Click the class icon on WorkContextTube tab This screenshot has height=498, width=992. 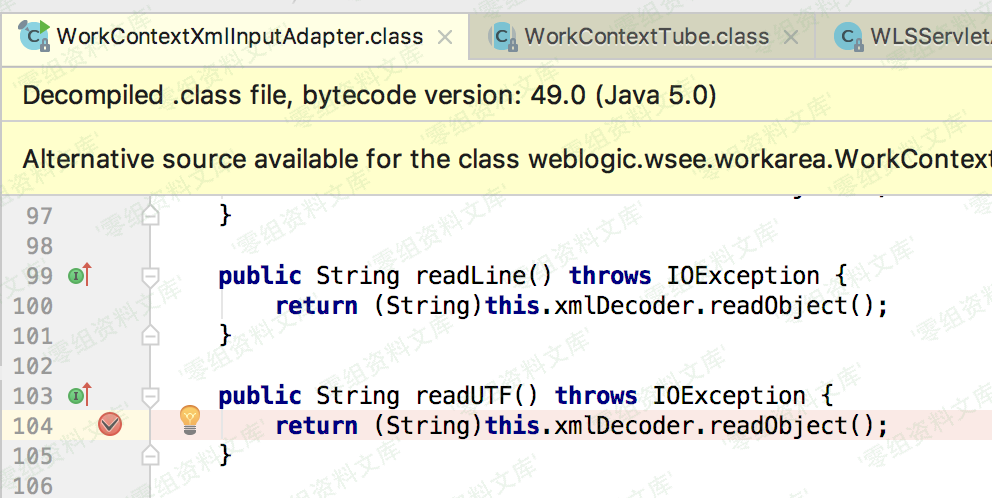pos(503,36)
